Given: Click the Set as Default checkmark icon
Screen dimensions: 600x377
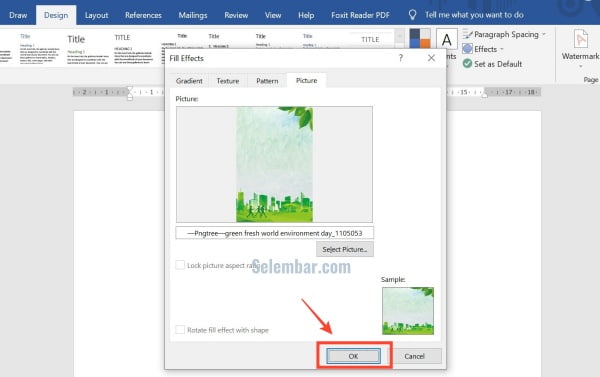Looking at the screenshot, I should coord(467,64).
